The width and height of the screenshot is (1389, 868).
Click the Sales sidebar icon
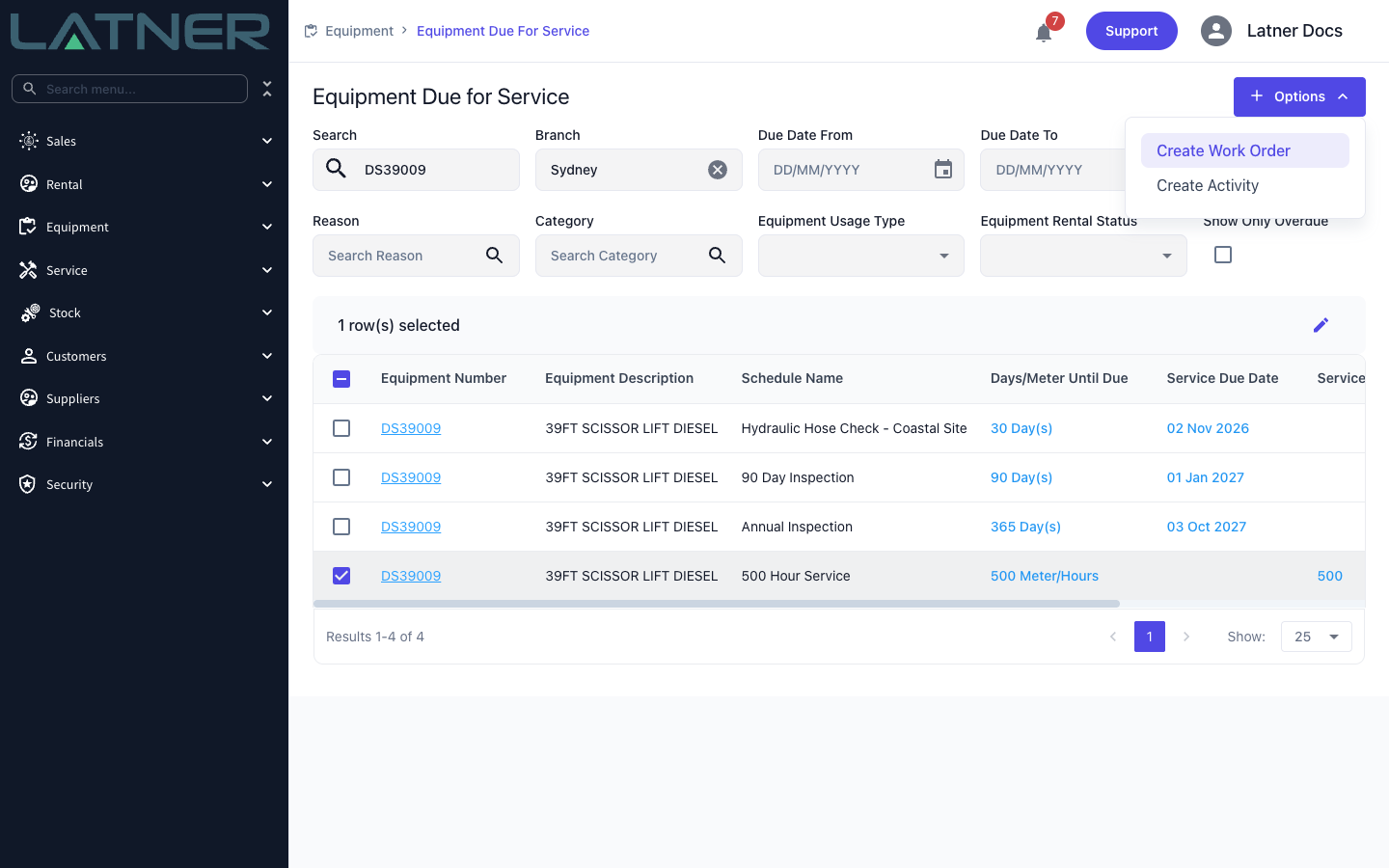(x=29, y=141)
